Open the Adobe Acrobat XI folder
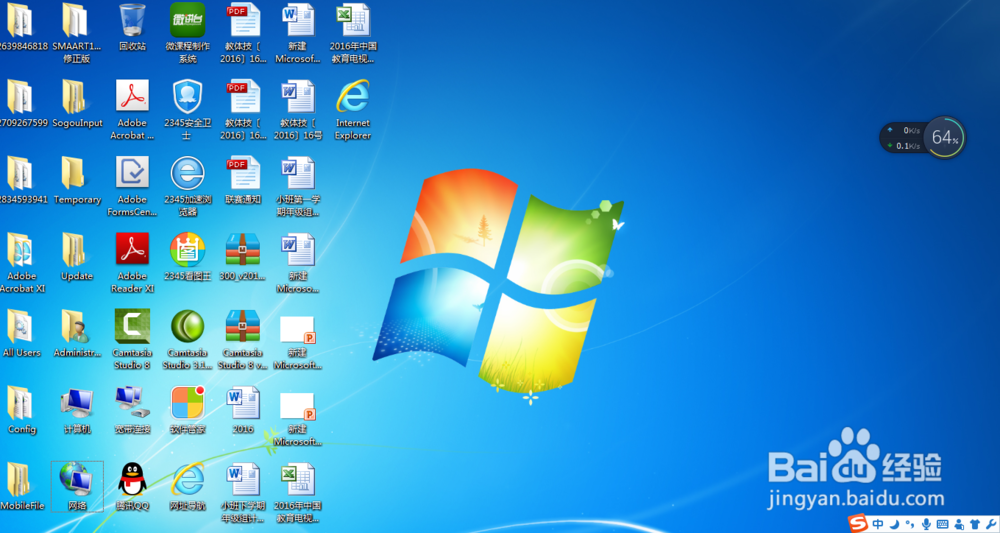 tap(22, 263)
